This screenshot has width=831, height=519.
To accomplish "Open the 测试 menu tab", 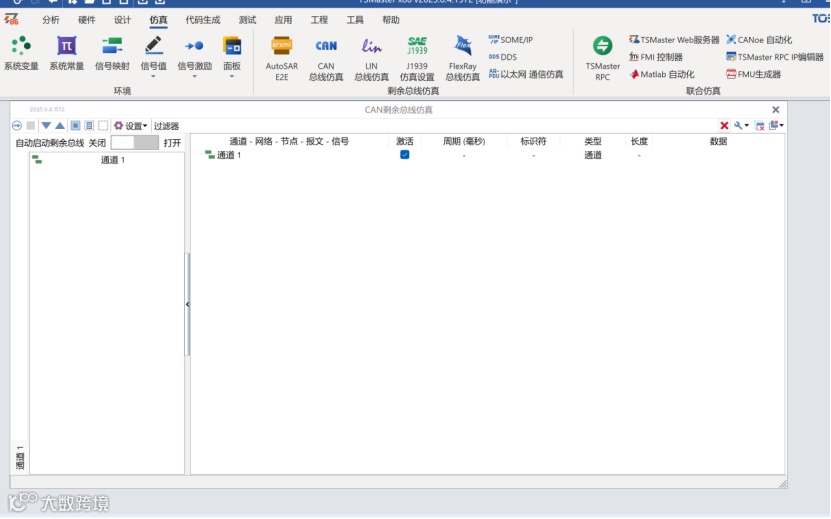I will (x=247, y=20).
